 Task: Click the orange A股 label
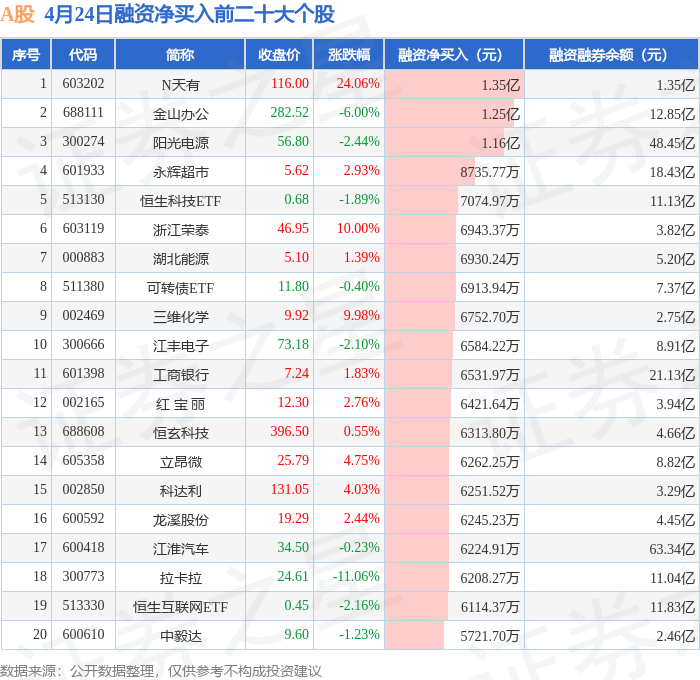[x=17, y=14]
